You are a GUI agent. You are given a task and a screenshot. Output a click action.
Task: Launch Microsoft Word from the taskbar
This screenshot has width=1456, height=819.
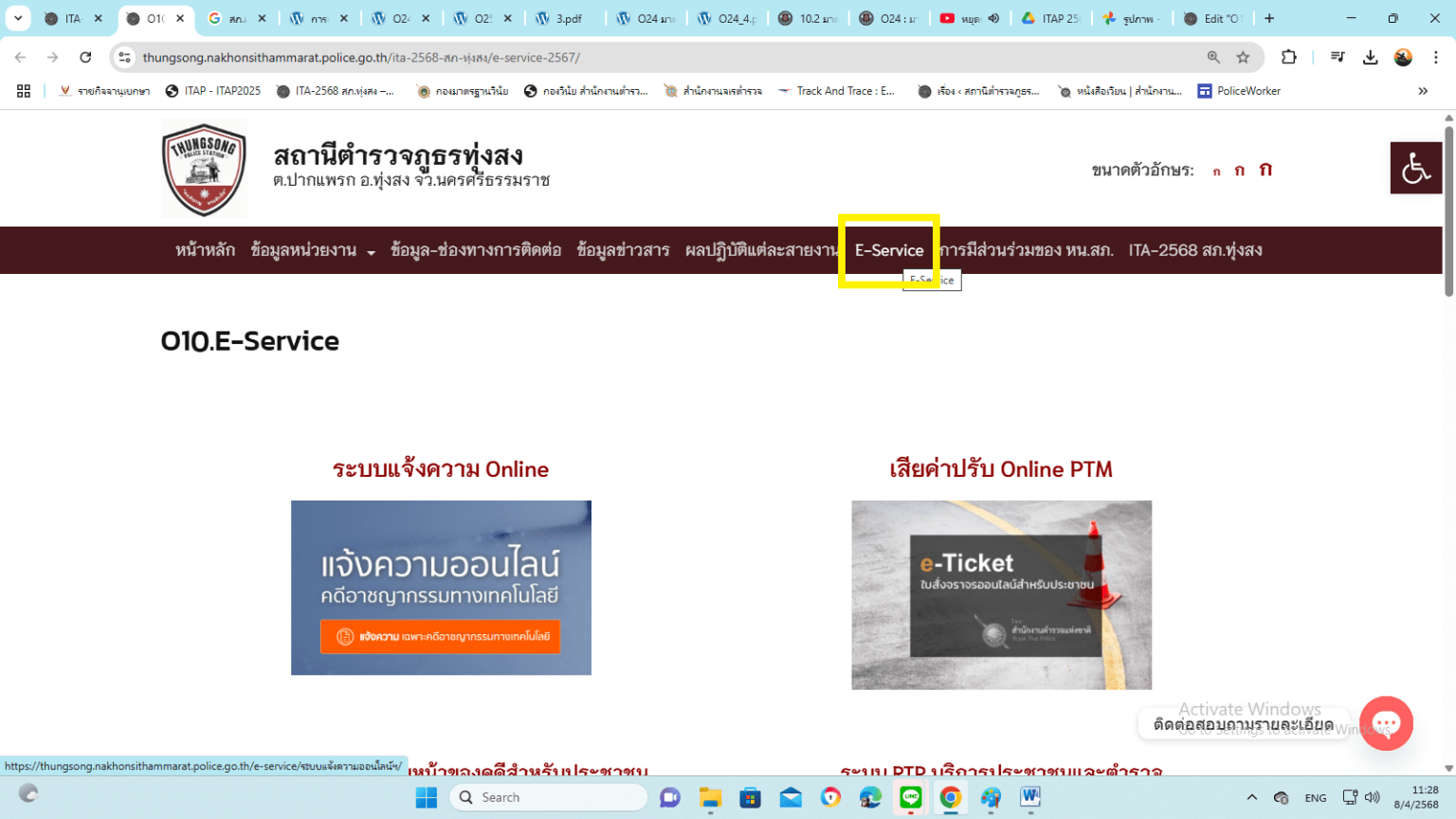[x=1029, y=796]
